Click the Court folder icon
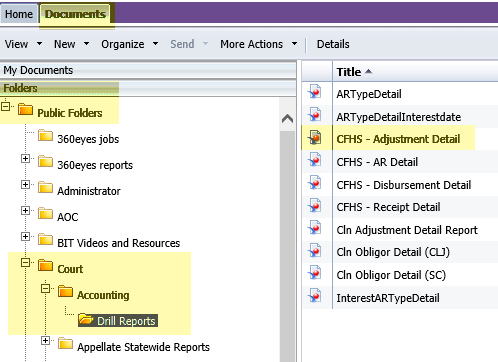The image size is (498, 362). click(45, 266)
